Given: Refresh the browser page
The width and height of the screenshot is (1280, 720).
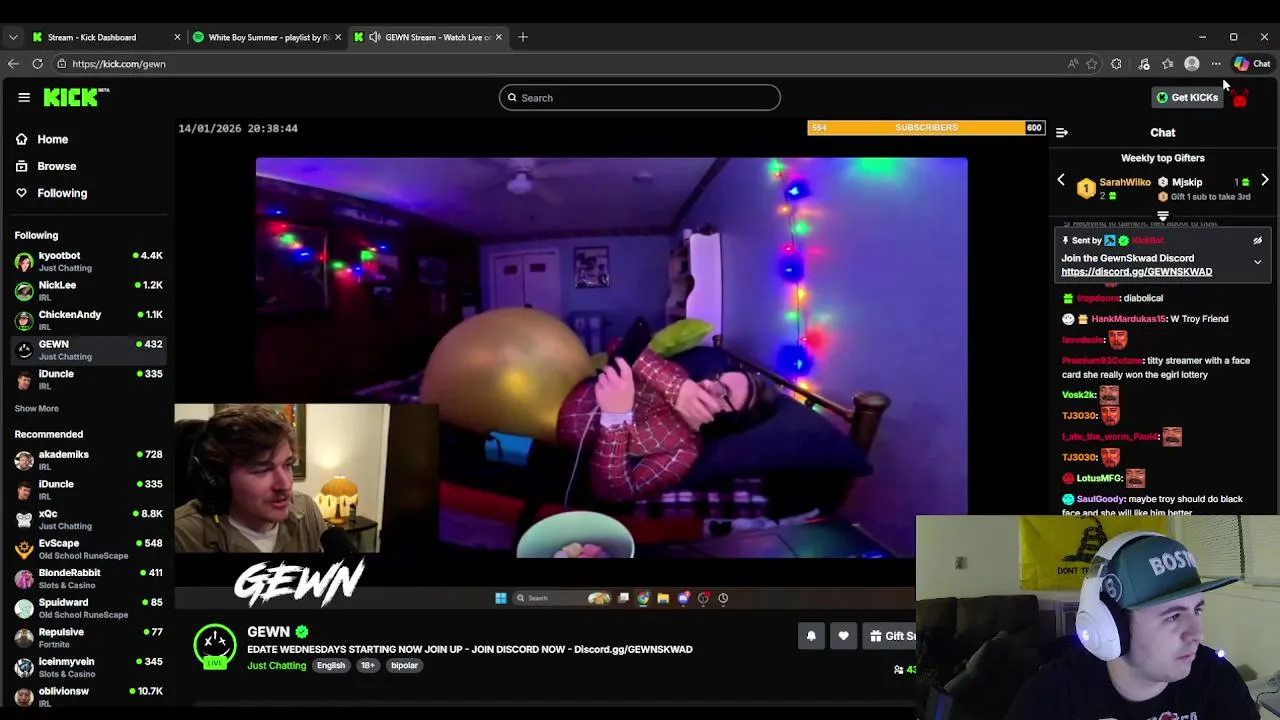Looking at the screenshot, I should [37, 64].
